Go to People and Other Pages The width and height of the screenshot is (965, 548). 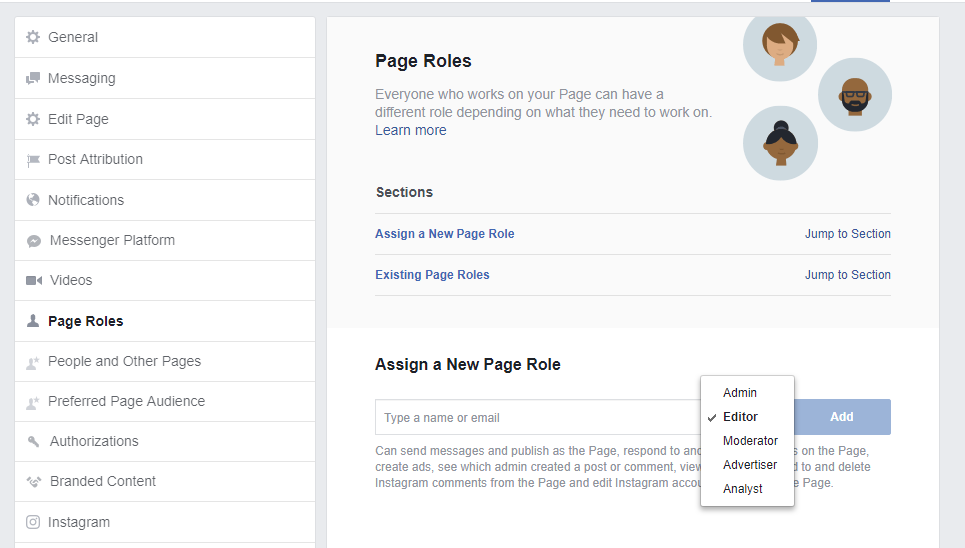click(124, 361)
